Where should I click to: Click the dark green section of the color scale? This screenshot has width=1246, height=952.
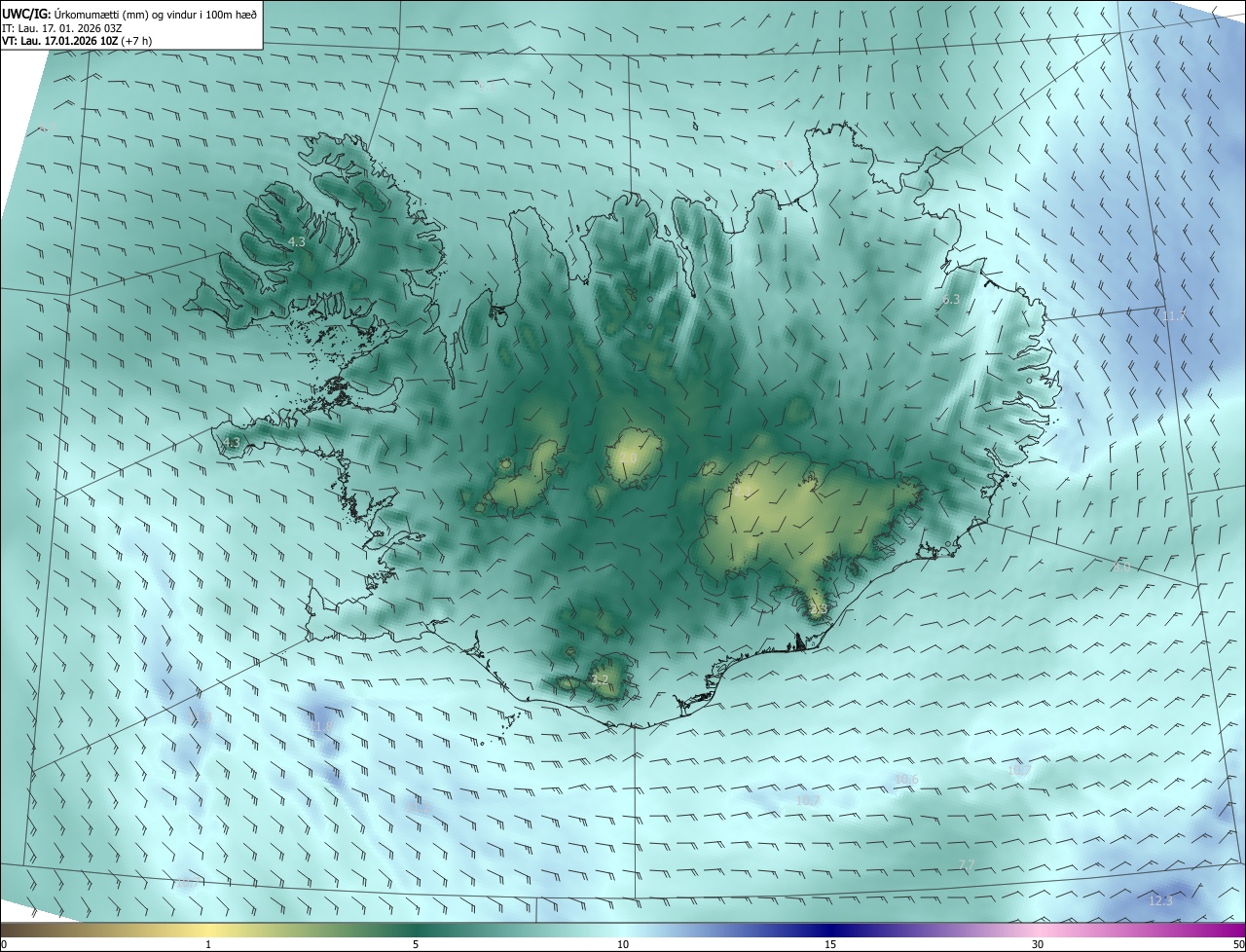click(x=416, y=930)
